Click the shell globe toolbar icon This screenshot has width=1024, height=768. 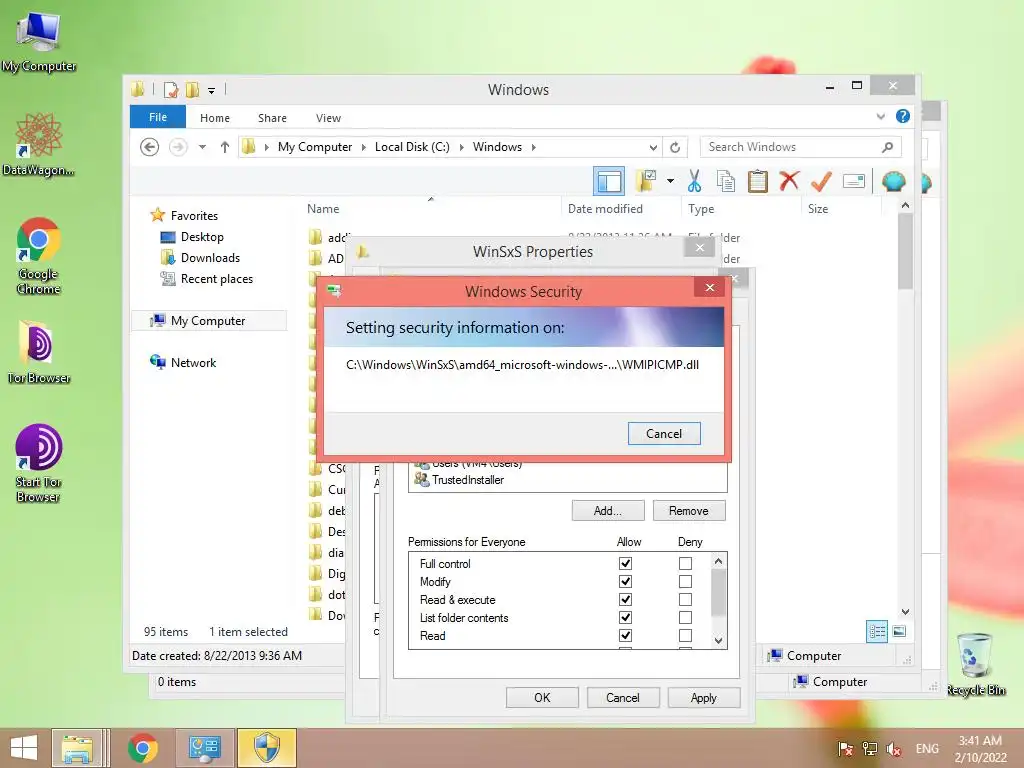[893, 181]
